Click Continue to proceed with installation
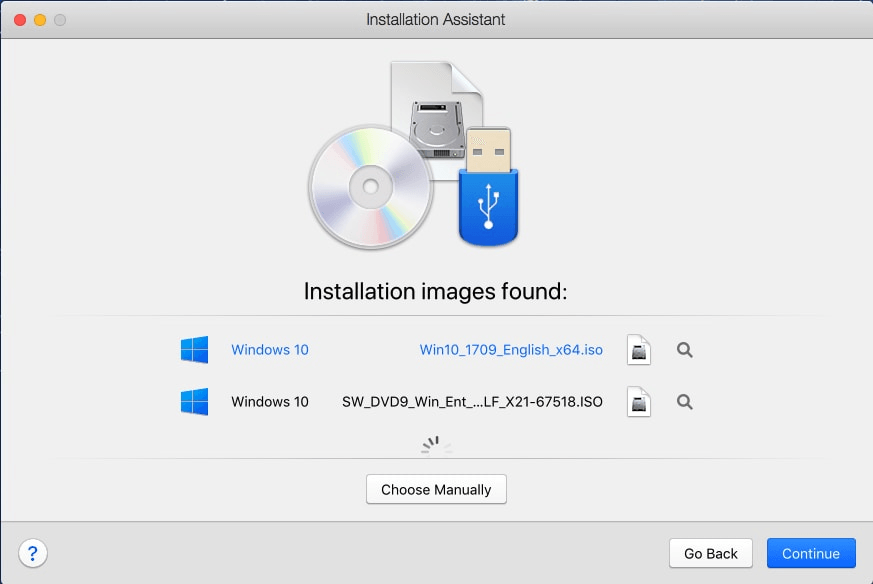873x584 pixels. [810, 553]
